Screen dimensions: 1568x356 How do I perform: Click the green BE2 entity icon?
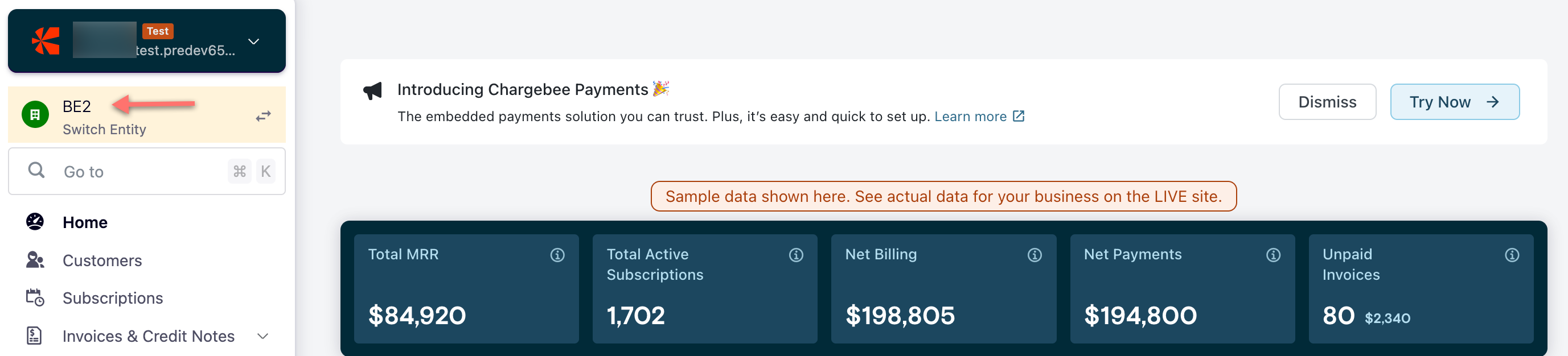[x=35, y=115]
